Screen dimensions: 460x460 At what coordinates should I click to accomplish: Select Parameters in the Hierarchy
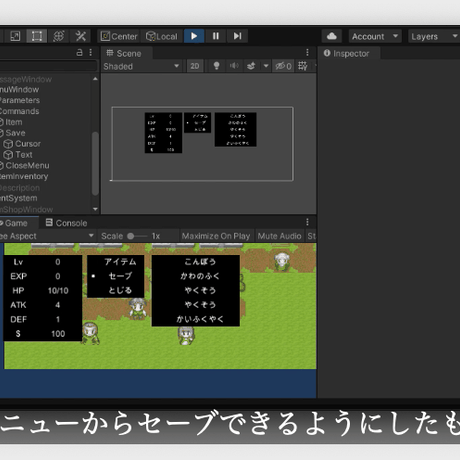20,100
